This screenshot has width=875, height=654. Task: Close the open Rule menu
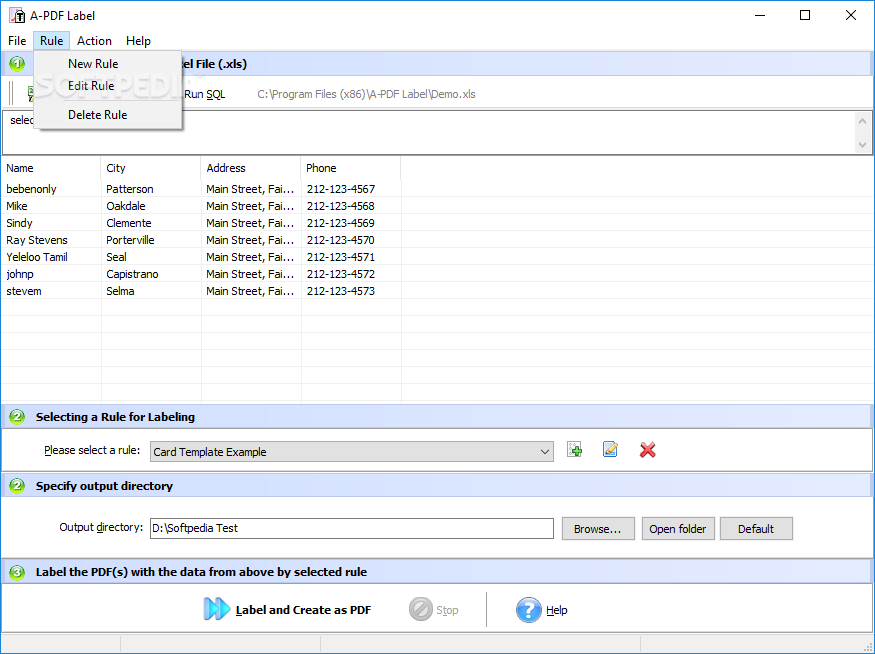51,41
